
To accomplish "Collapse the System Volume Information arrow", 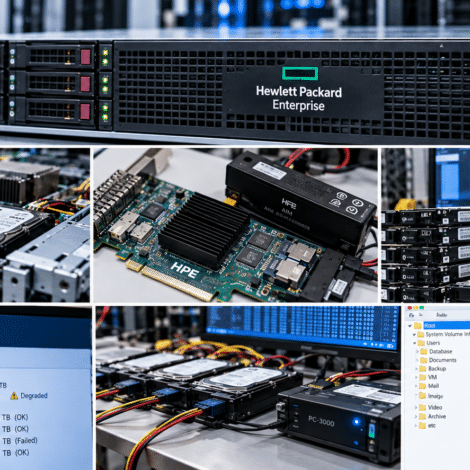I will 414,334.
